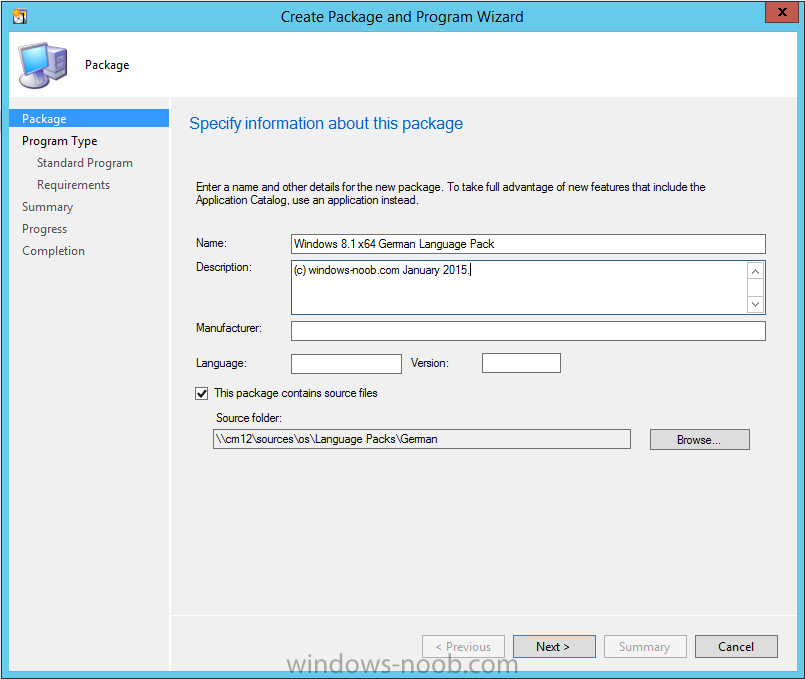This screenshot has width=805, height=679.
Task: Click the disabled Previous button
Action: [463, 647]
